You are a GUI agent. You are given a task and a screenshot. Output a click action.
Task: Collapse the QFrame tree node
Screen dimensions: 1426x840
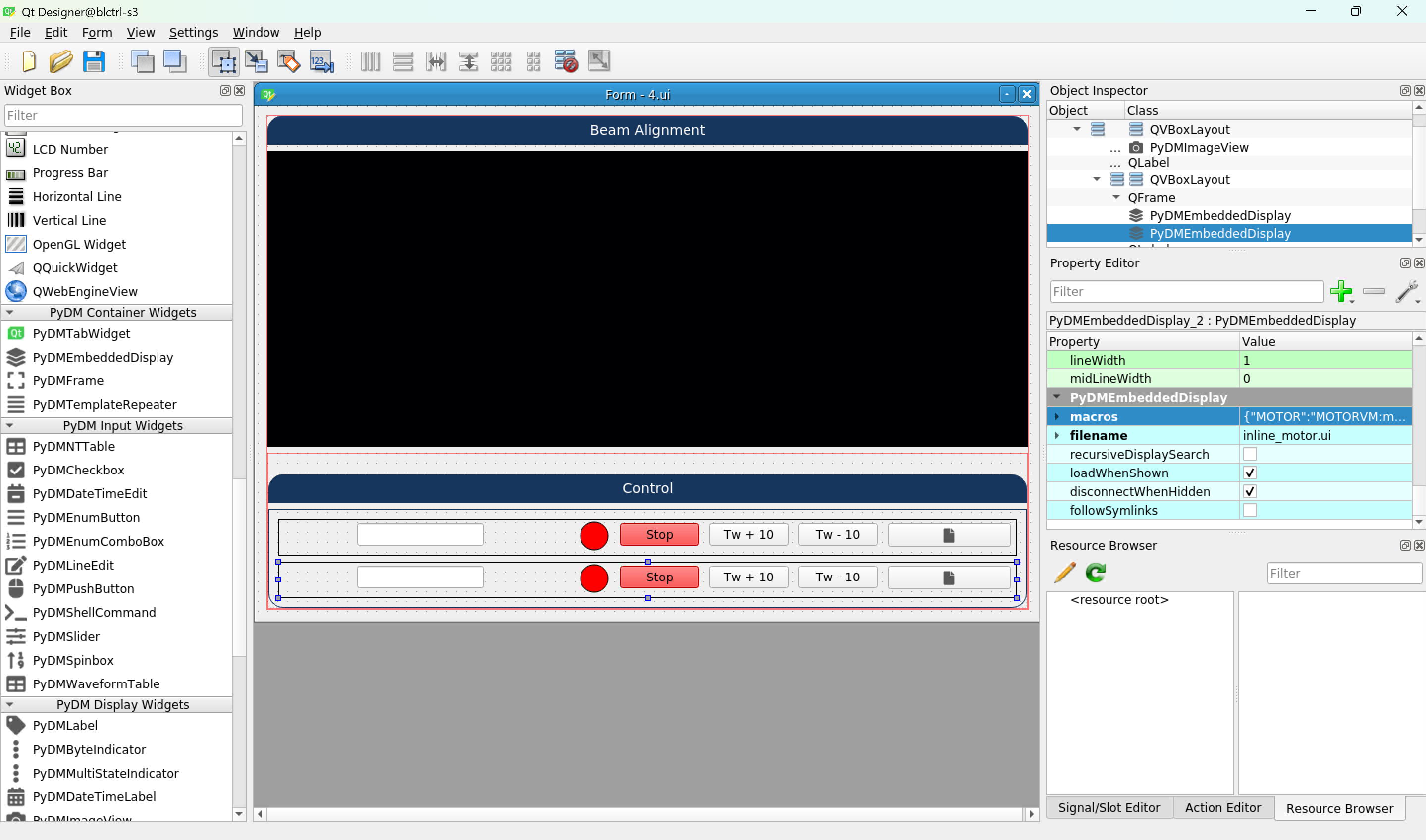click(1116, 198)
